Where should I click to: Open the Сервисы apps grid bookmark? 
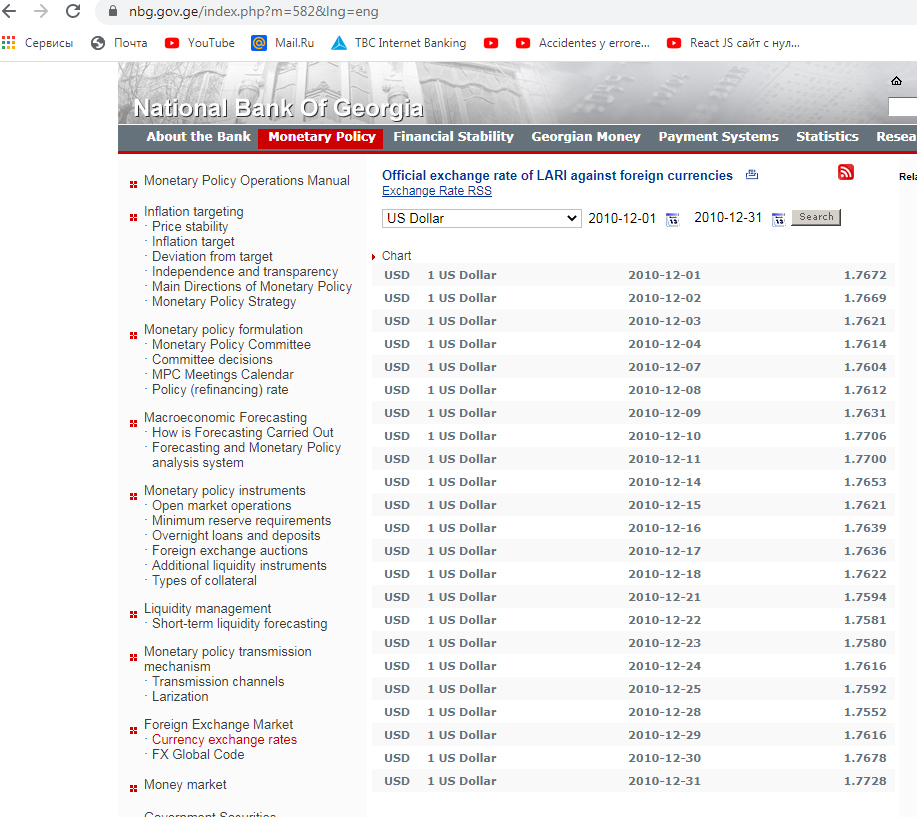pos(38,43)
